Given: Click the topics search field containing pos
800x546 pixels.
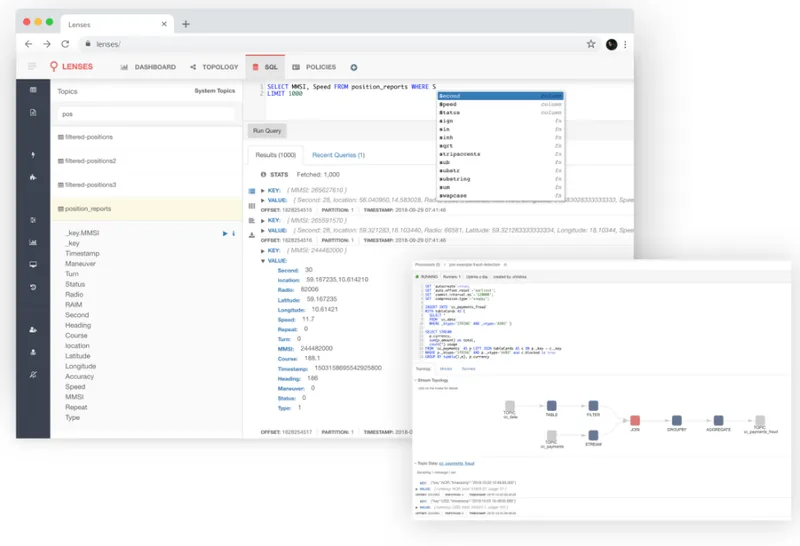Looking at the screenshot, I should coord(146,114).
